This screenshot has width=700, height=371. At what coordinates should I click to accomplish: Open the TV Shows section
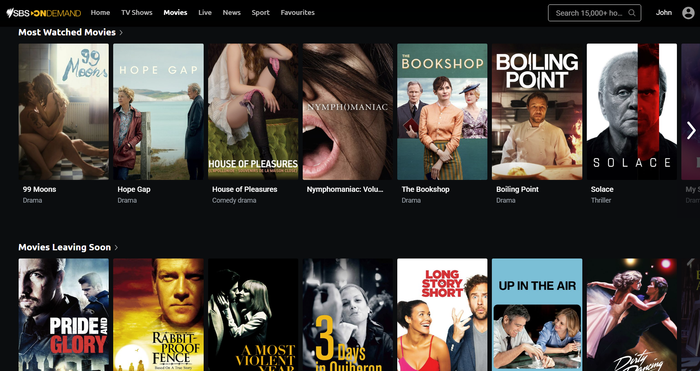pos(137,13)
